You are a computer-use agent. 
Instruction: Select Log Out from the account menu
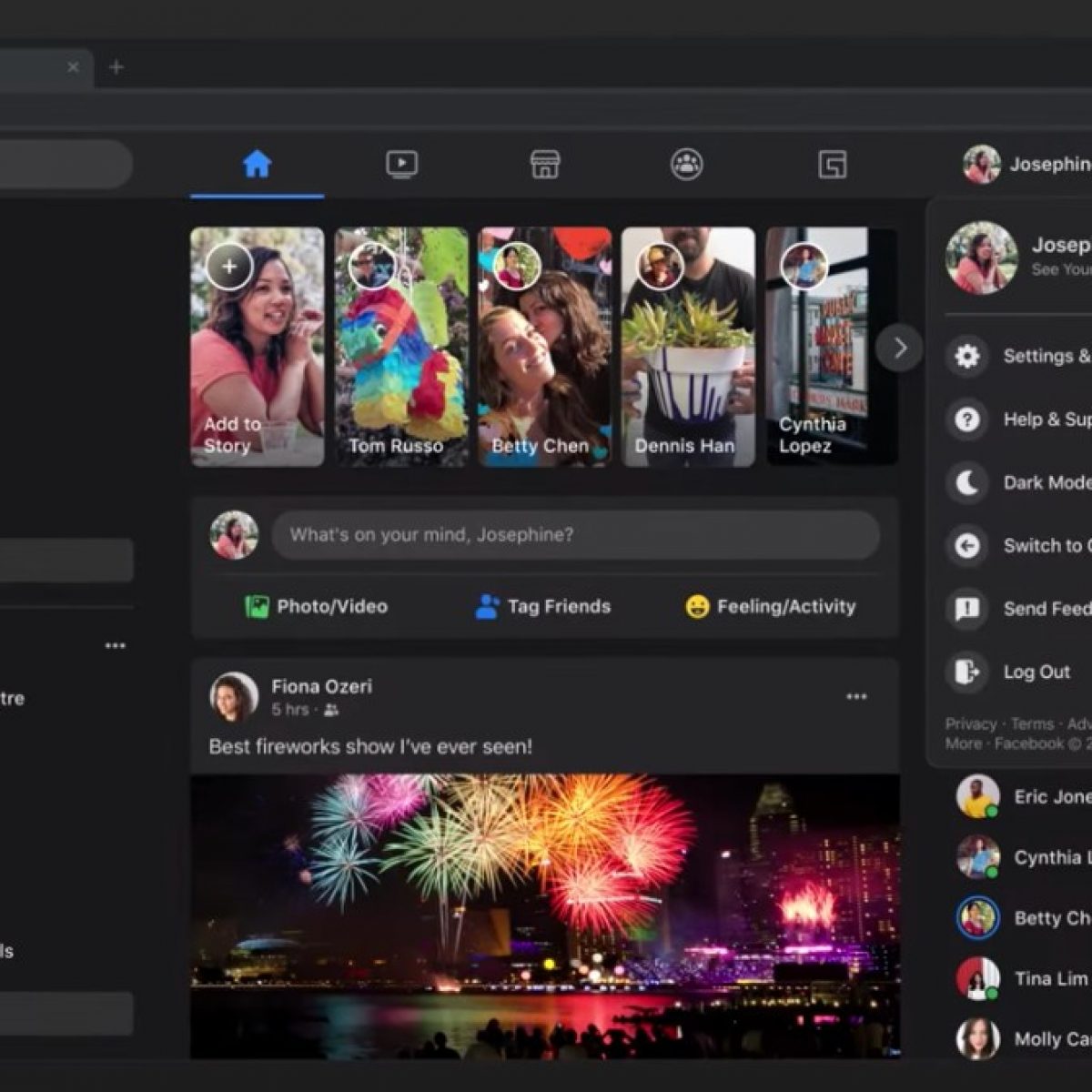[1036, 672]
